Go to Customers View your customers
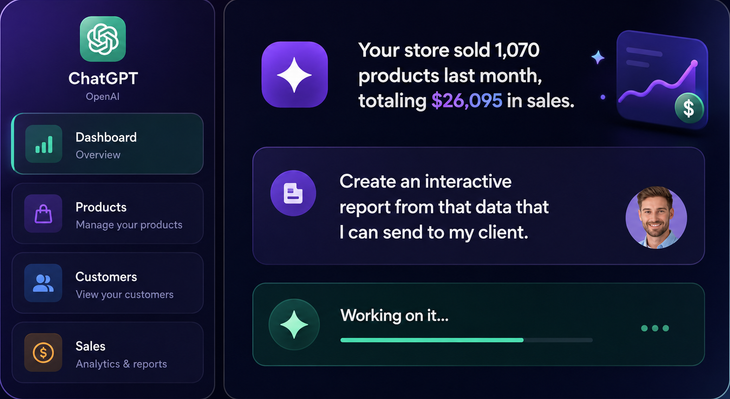The image size is (730, 399). click(x=108, y=283)
